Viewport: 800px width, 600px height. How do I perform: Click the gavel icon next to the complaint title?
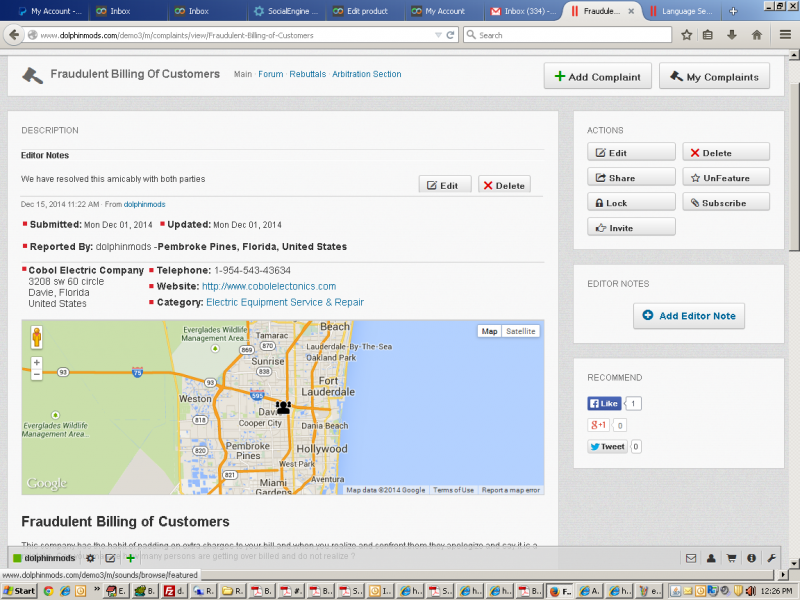tap(32, 76)
